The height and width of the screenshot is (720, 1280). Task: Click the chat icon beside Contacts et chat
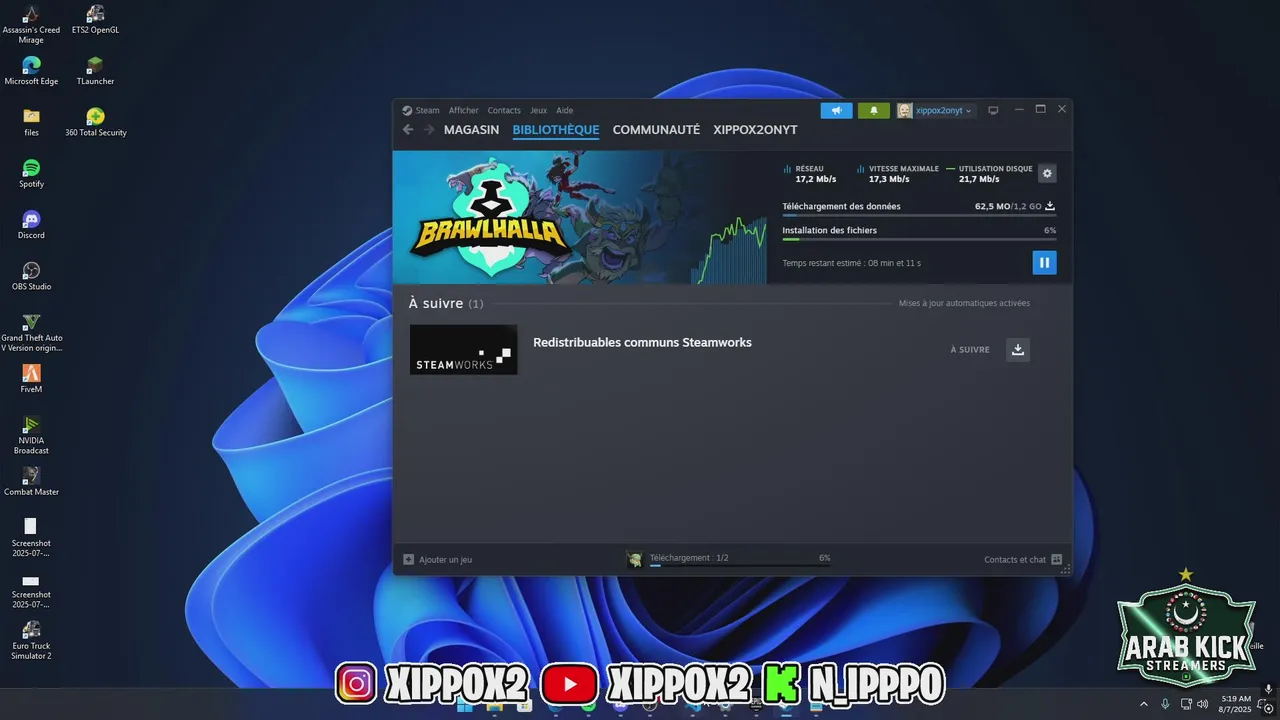tap(1056, 559)
